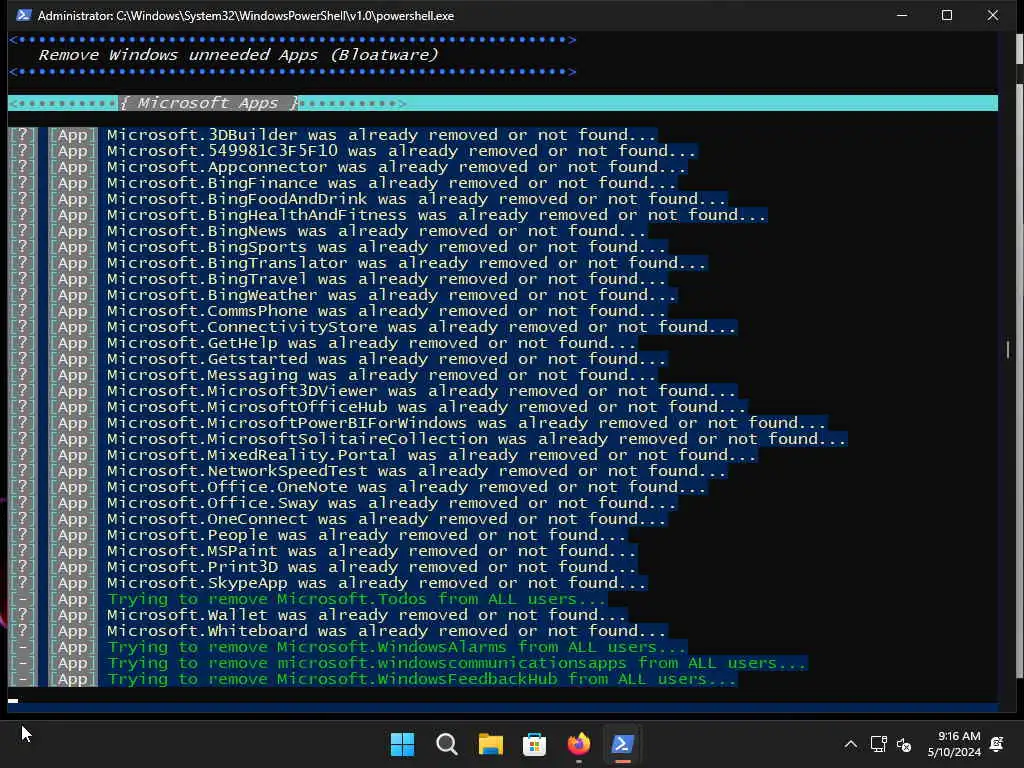Click 'Trying to remove microsoft.windowscommunicationsapps' line
The image size is (1024, 768).
coord(456,663)
